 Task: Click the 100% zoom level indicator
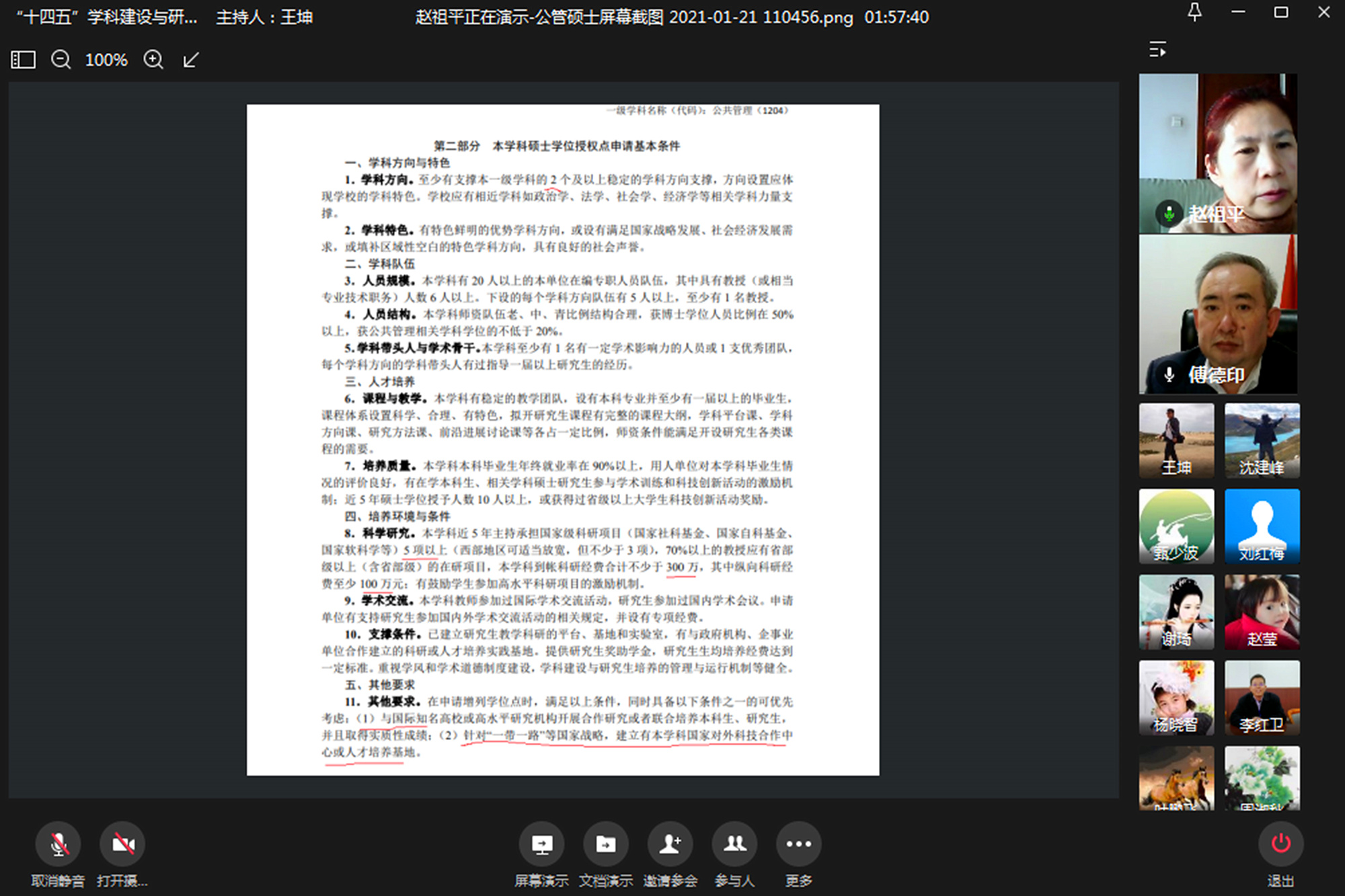(106, 60)
